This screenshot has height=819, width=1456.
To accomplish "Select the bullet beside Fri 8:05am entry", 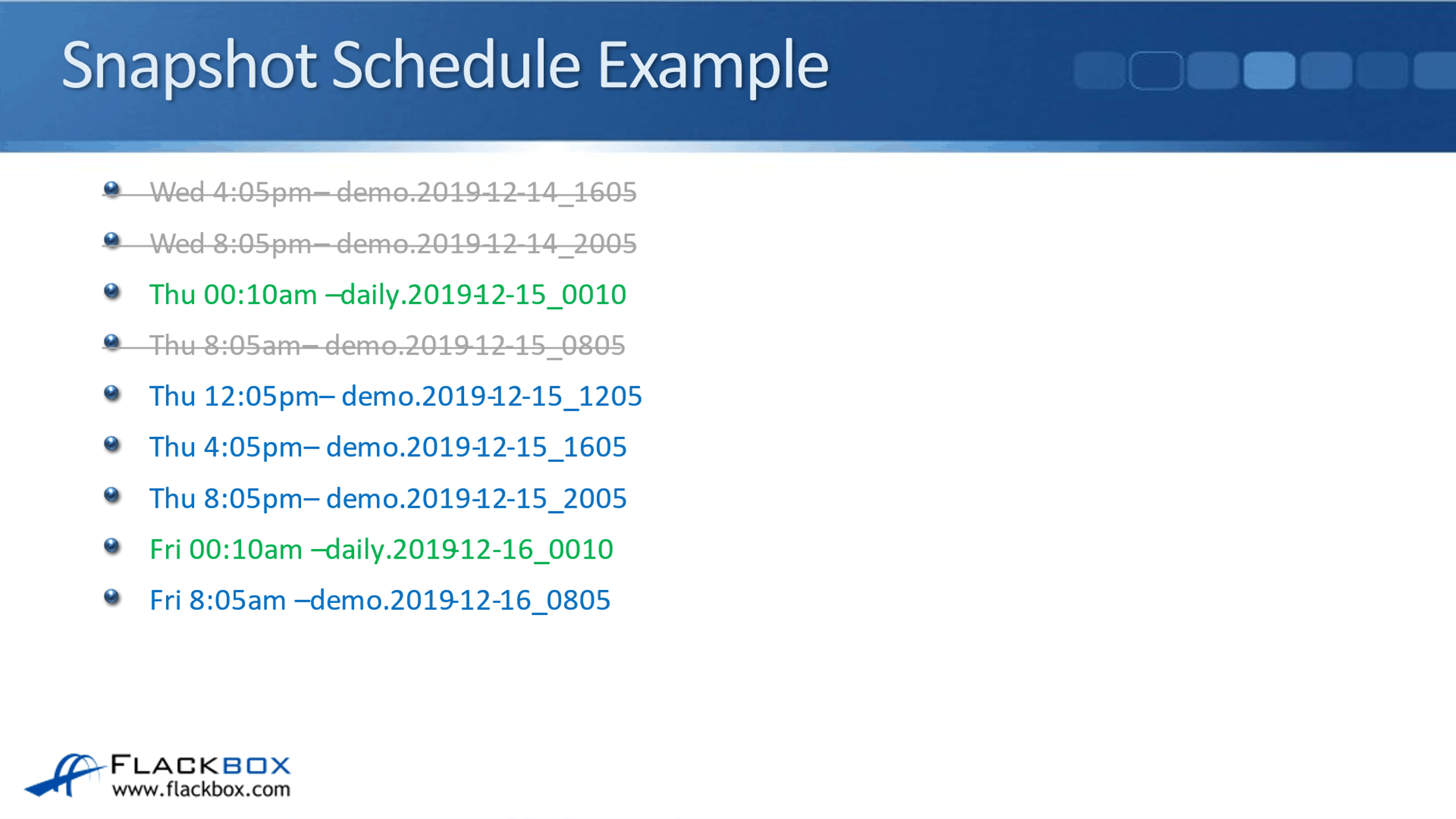I will [x=111, y=596].
